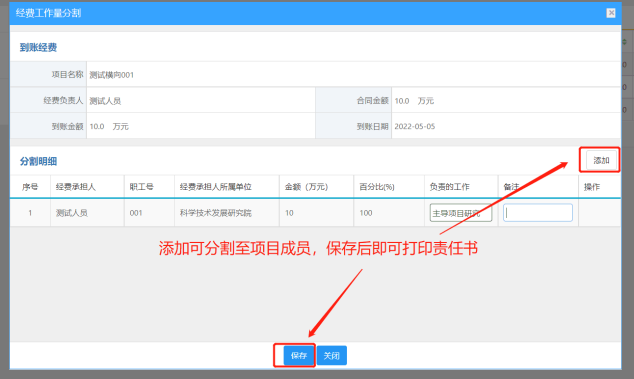Click the 项目名称 value 测试横向001
This screenshot has width=634, height=379.
112,75
